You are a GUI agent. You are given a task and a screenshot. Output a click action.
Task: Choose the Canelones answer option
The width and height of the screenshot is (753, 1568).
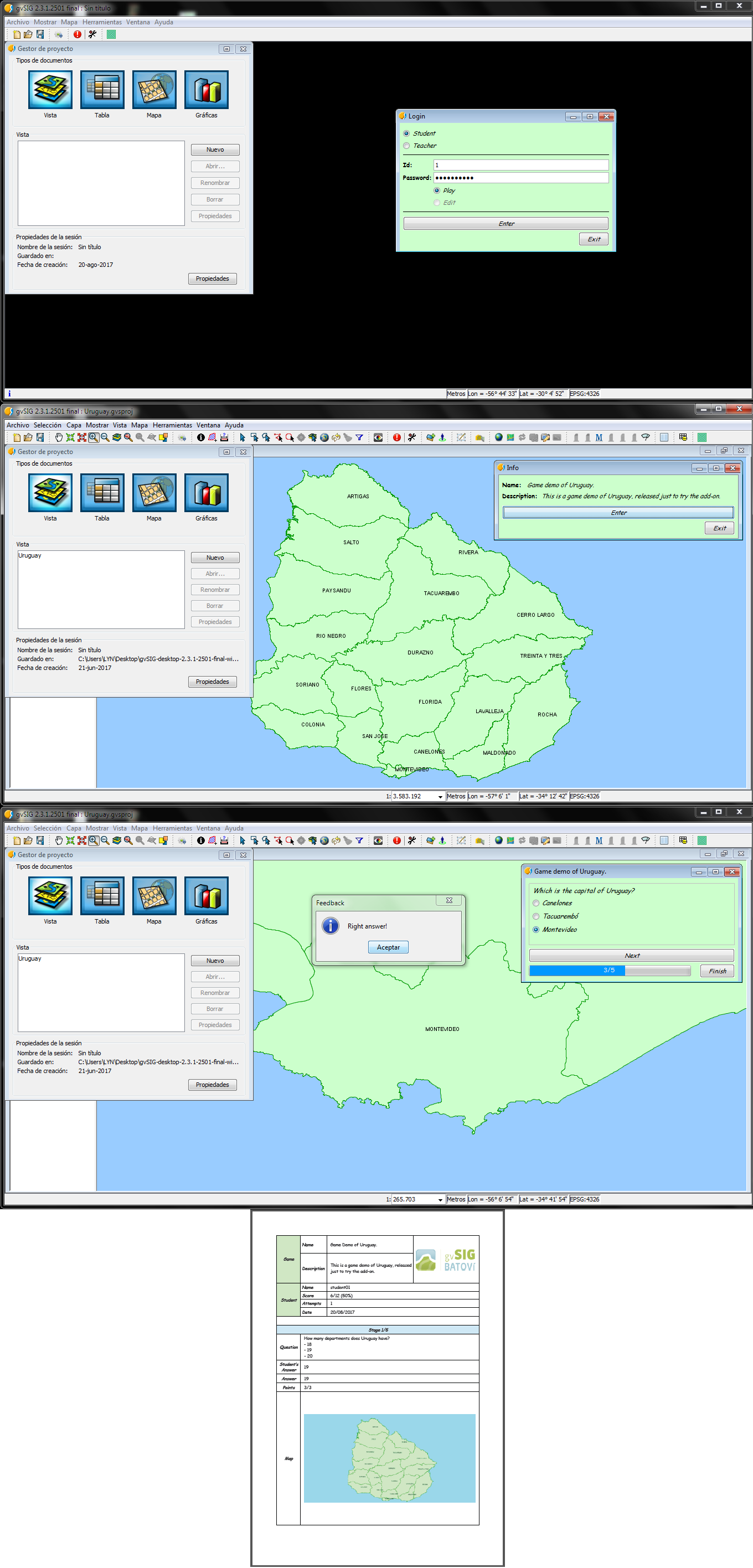pyautogui.click(x=537, y=902)
